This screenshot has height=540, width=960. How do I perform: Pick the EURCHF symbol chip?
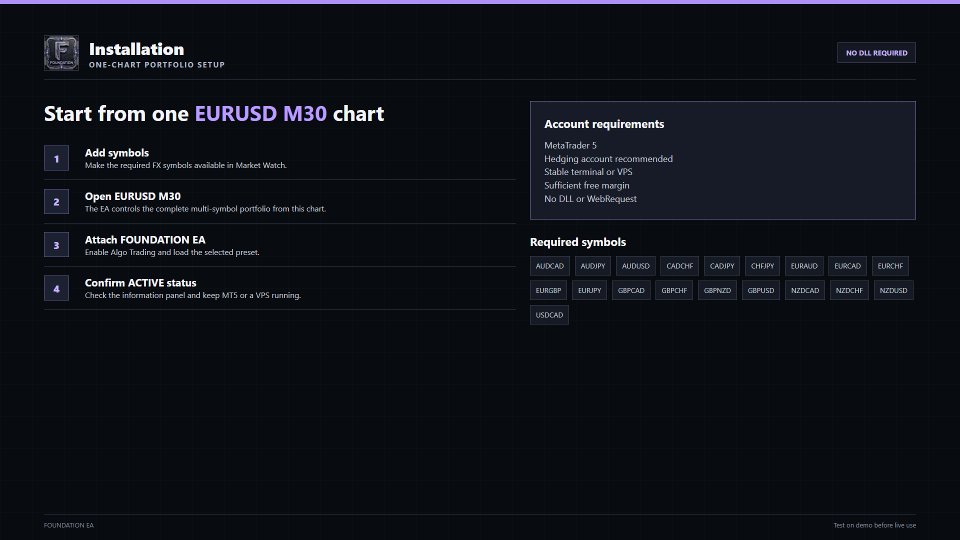coord(890,266)
